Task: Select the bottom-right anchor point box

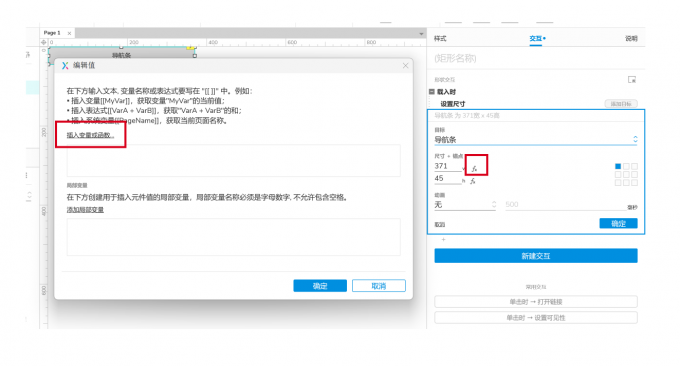Action: point(634,183)
